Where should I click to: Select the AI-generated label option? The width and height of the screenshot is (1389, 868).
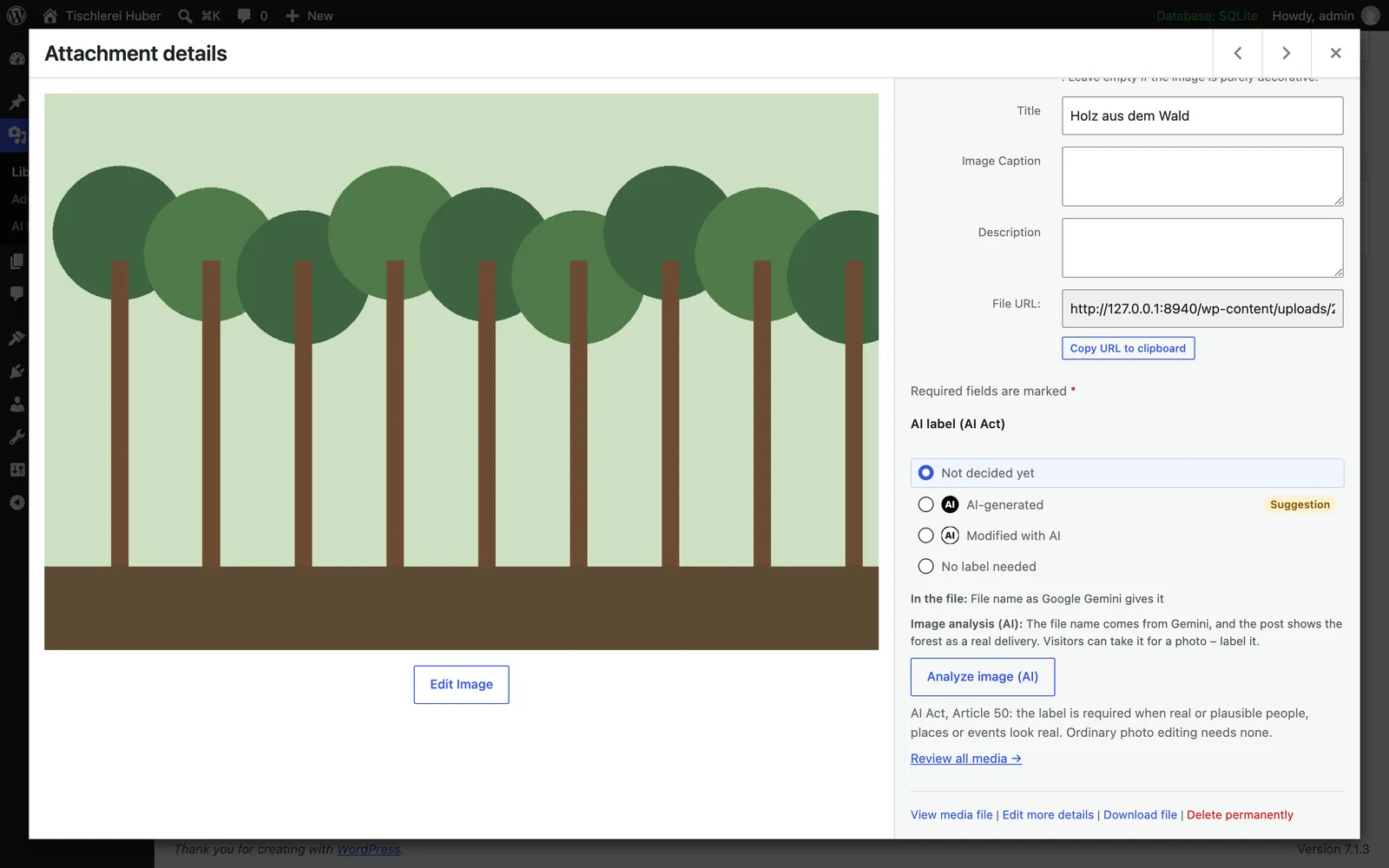click(1127, 504)
